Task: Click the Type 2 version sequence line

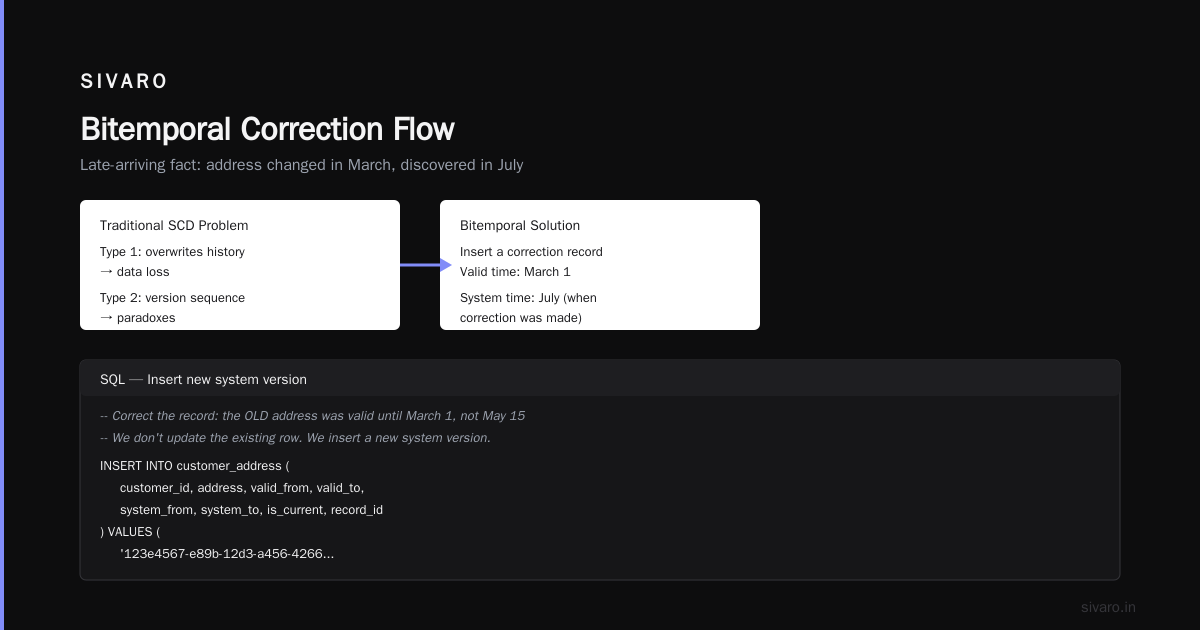Action: tap(172, 298)
